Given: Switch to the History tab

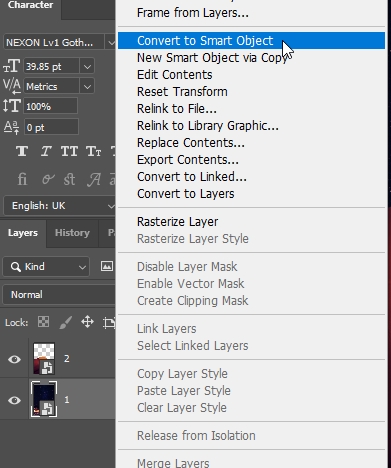Looking at the screenshot, I should click(72, 233).
